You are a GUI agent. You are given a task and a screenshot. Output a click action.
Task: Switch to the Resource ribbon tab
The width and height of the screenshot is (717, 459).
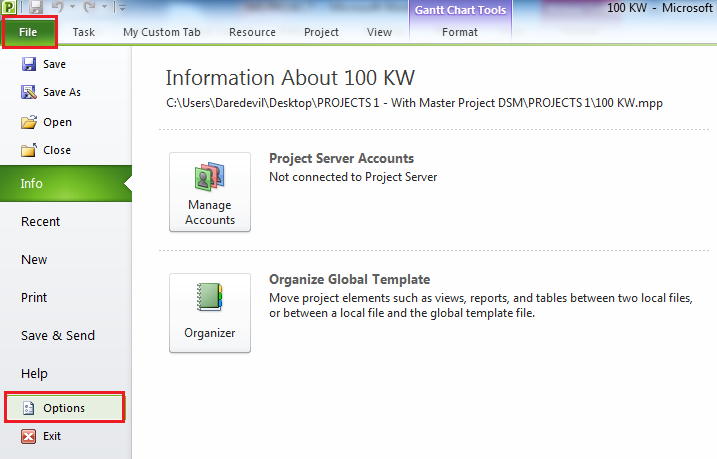(x=252, y=32)
